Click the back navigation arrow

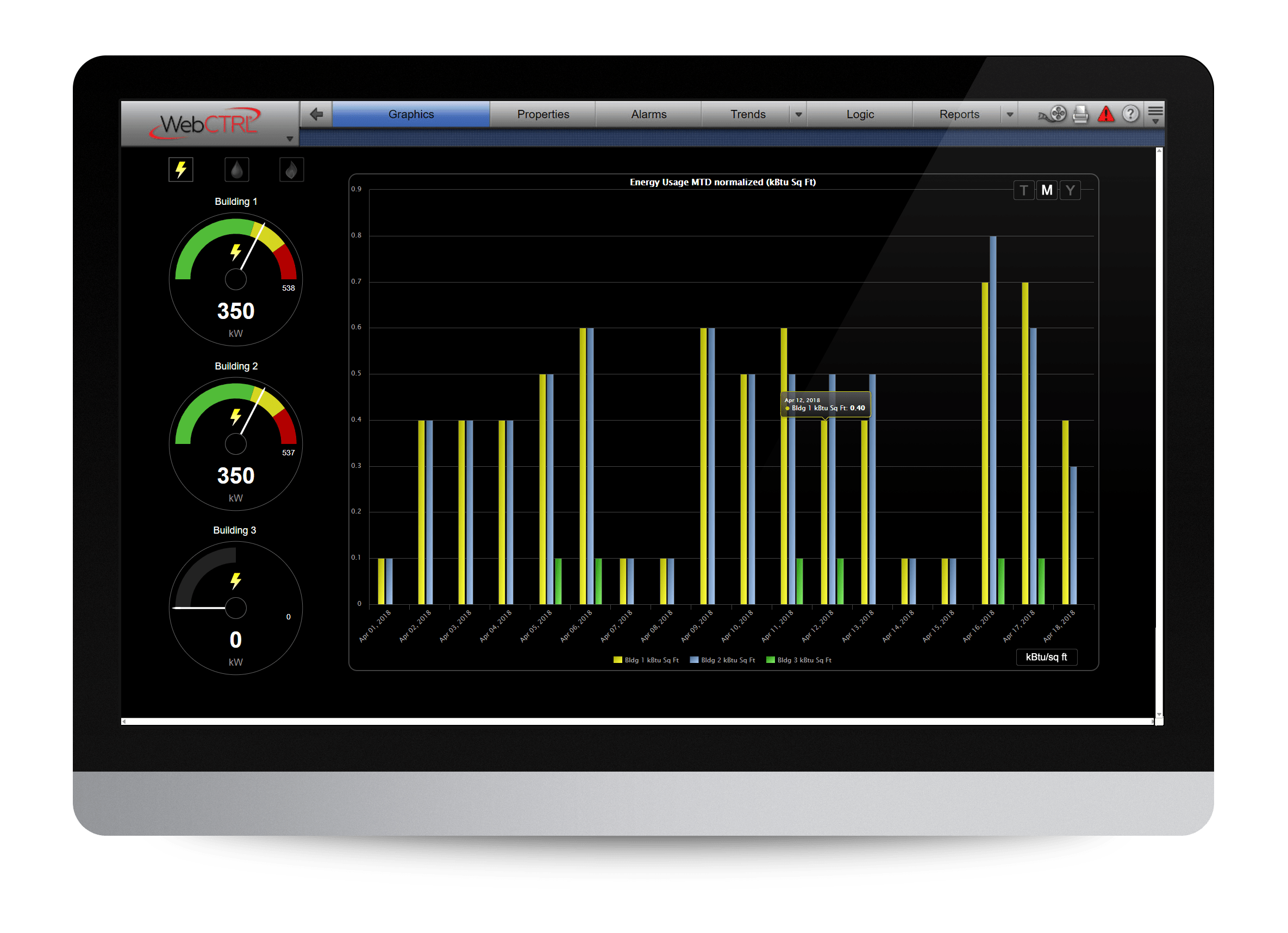click(316, 114)
